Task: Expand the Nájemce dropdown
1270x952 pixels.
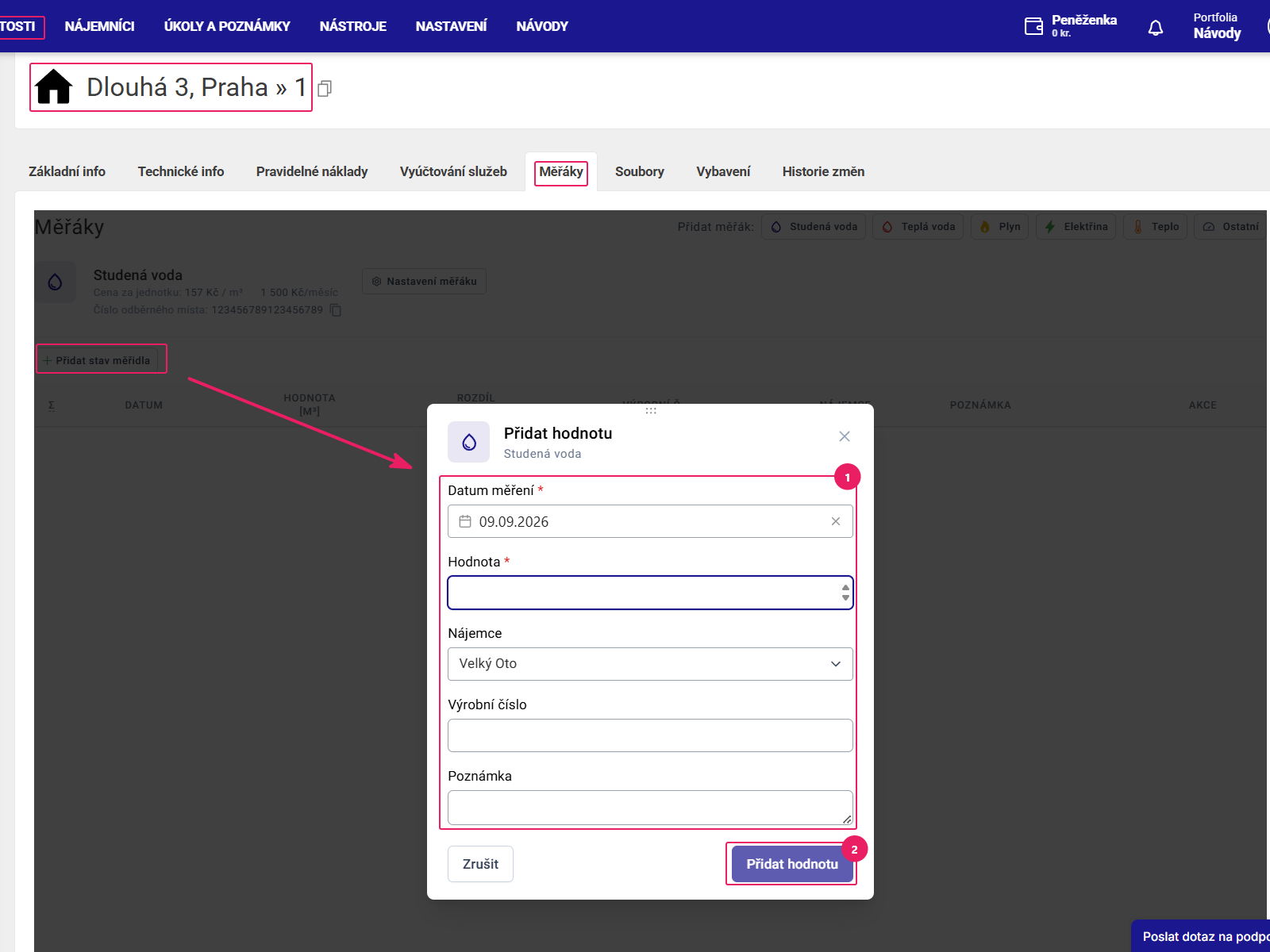Action: pyautogui.click(x=650, y=664)
